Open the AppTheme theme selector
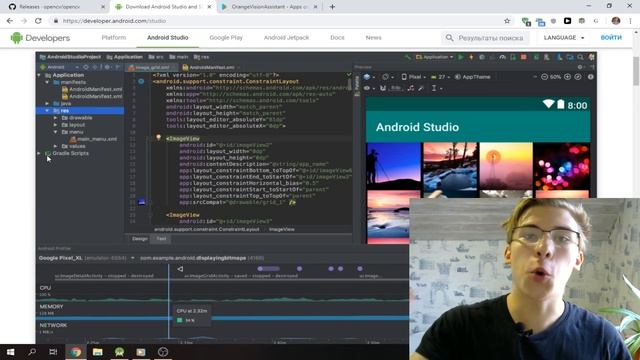Screen dimensions: 640x360 pos(472,77)
